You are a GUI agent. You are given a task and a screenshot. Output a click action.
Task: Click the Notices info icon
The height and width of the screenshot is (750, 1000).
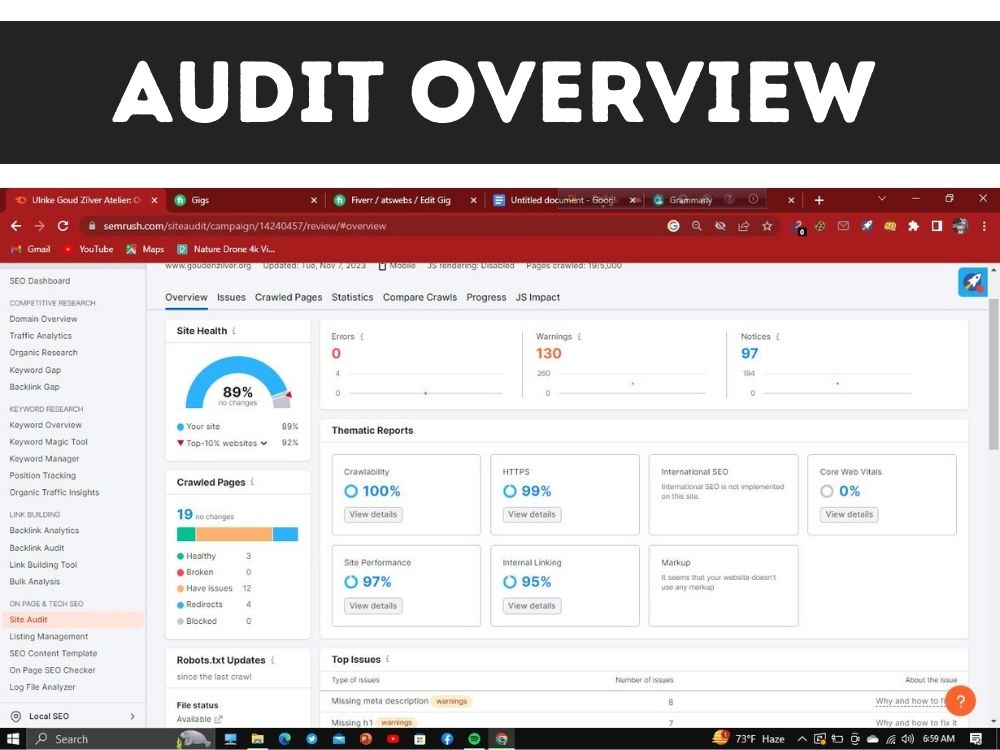pyautogui.click(x=778, y=336)
